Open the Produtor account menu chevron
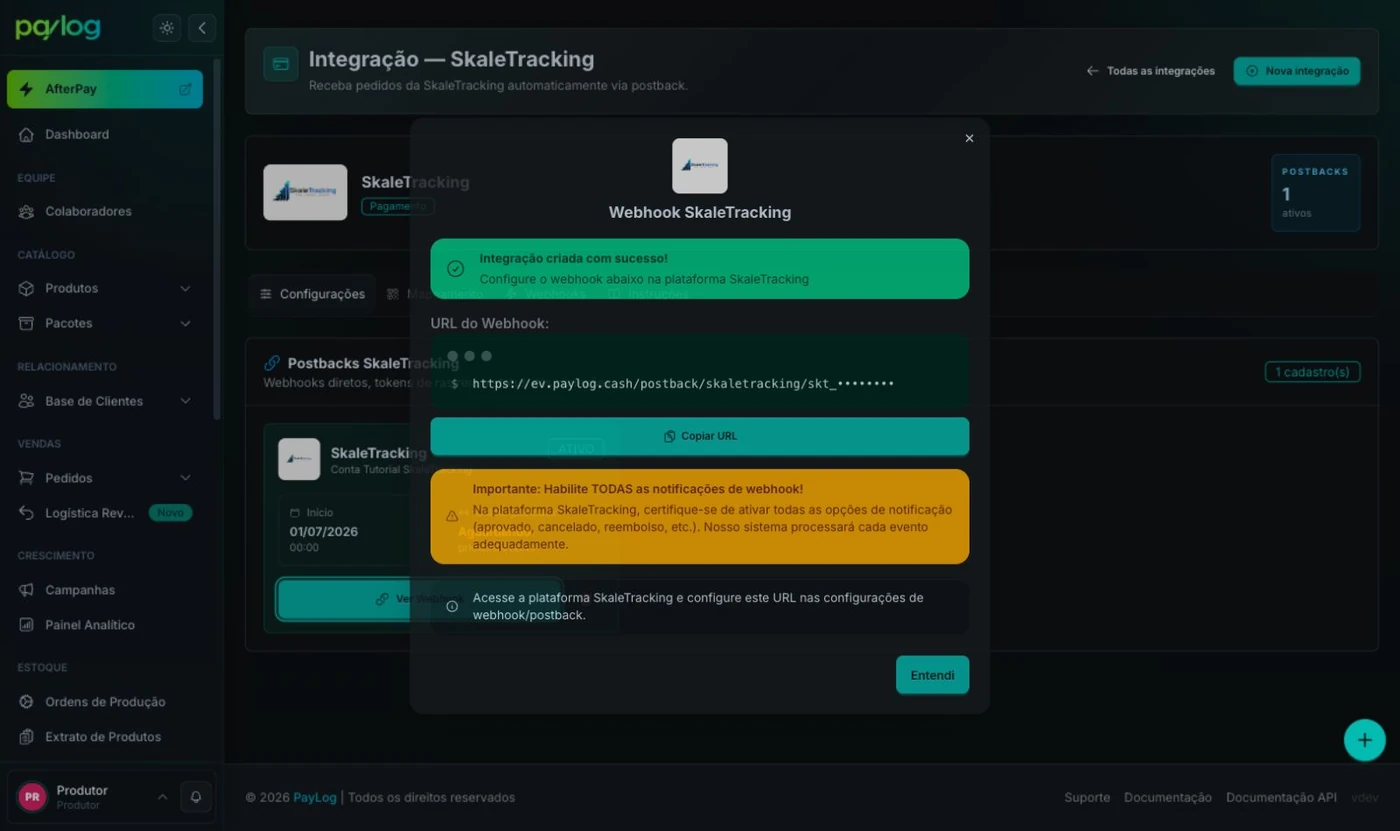Image resolution: width=1400 pixels, height=831 pixels. click(162, 797)
